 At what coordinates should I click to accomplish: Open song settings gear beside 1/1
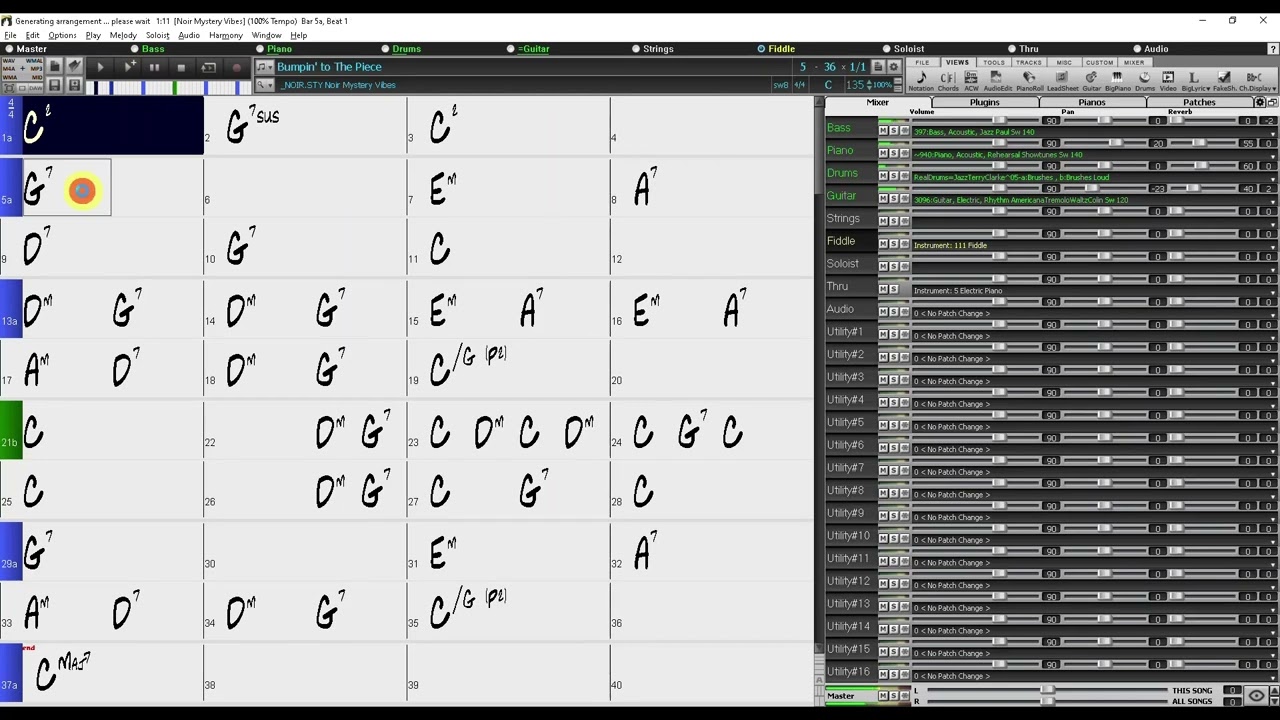[x=893, y=67]
